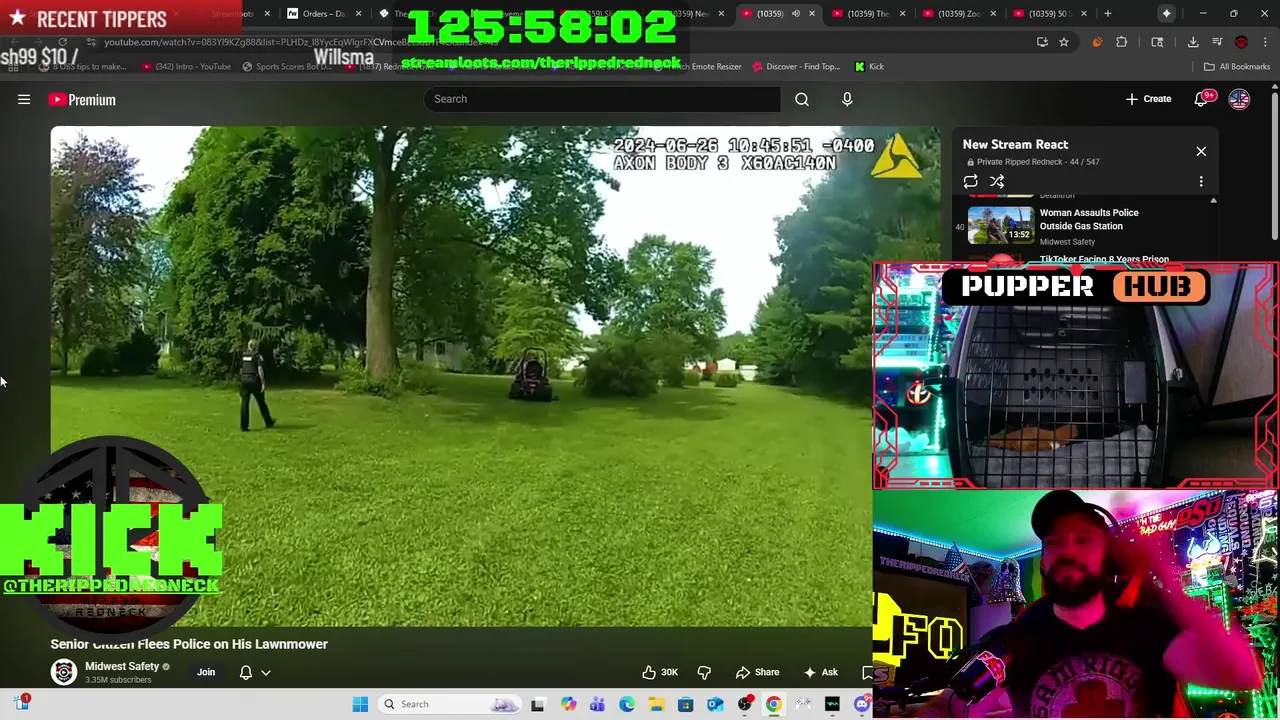Open the Kick bookmark
1280x720 pixels.
(x=869, y=66)
